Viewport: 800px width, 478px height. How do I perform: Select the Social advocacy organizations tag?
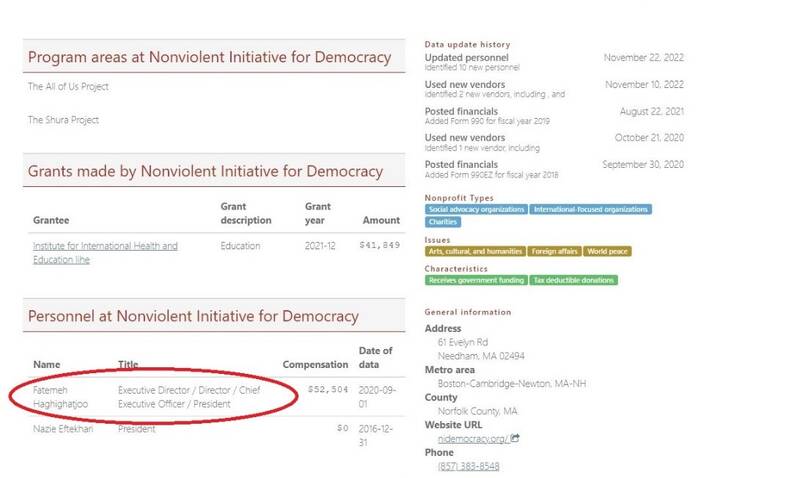[x=476, y=209]
